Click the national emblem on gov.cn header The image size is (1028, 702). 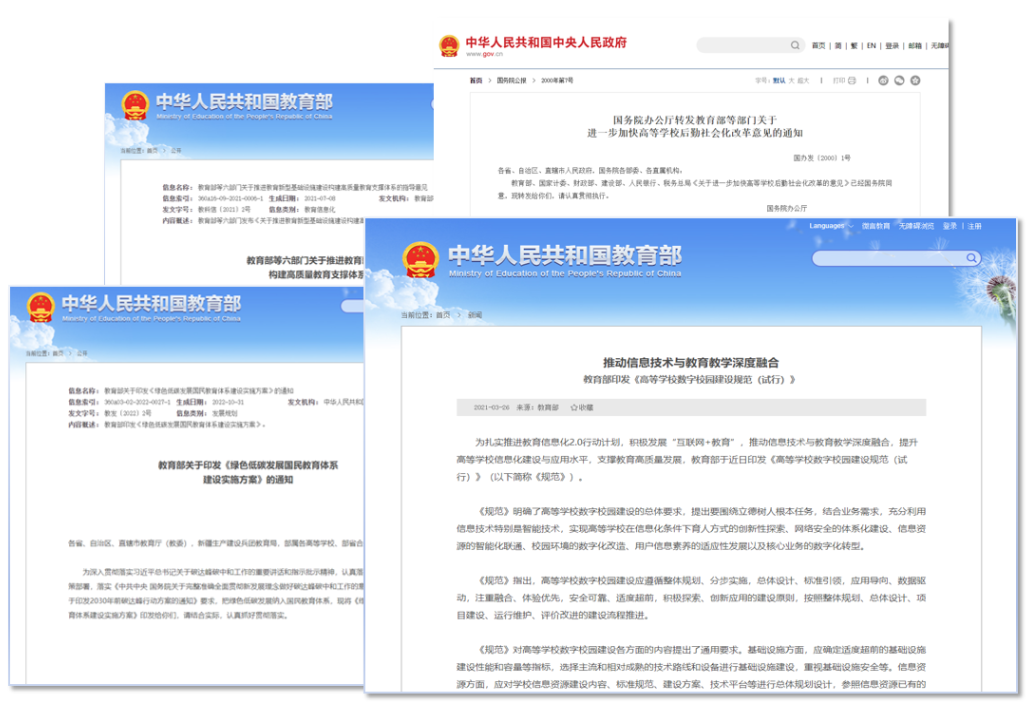(x=449, y=46)
